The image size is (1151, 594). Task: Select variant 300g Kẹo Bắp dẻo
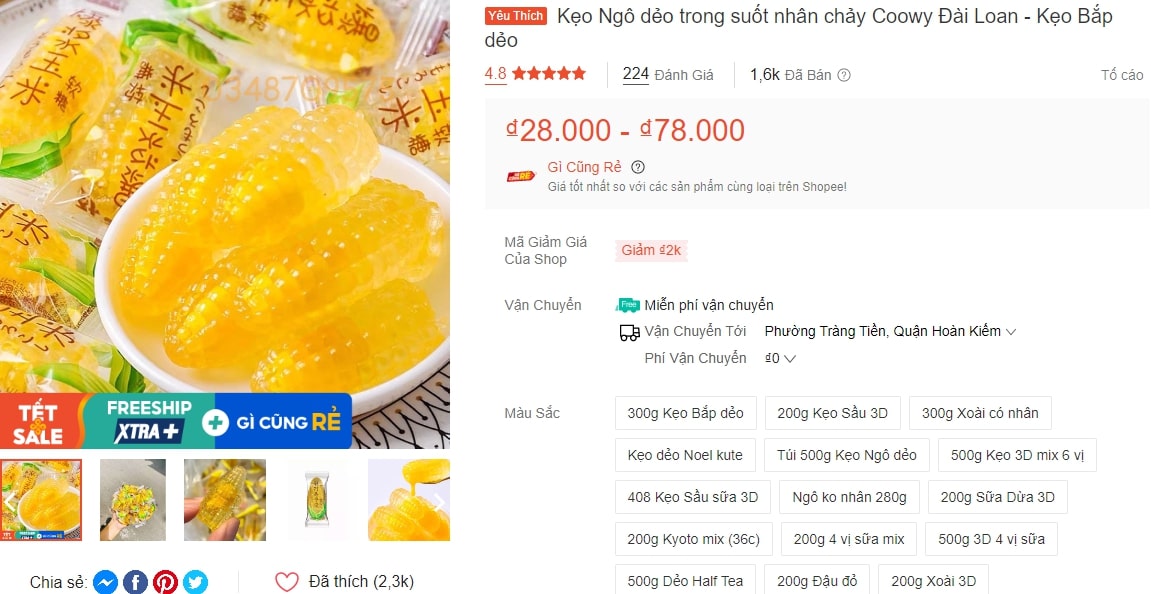click(x=686, y=413)
